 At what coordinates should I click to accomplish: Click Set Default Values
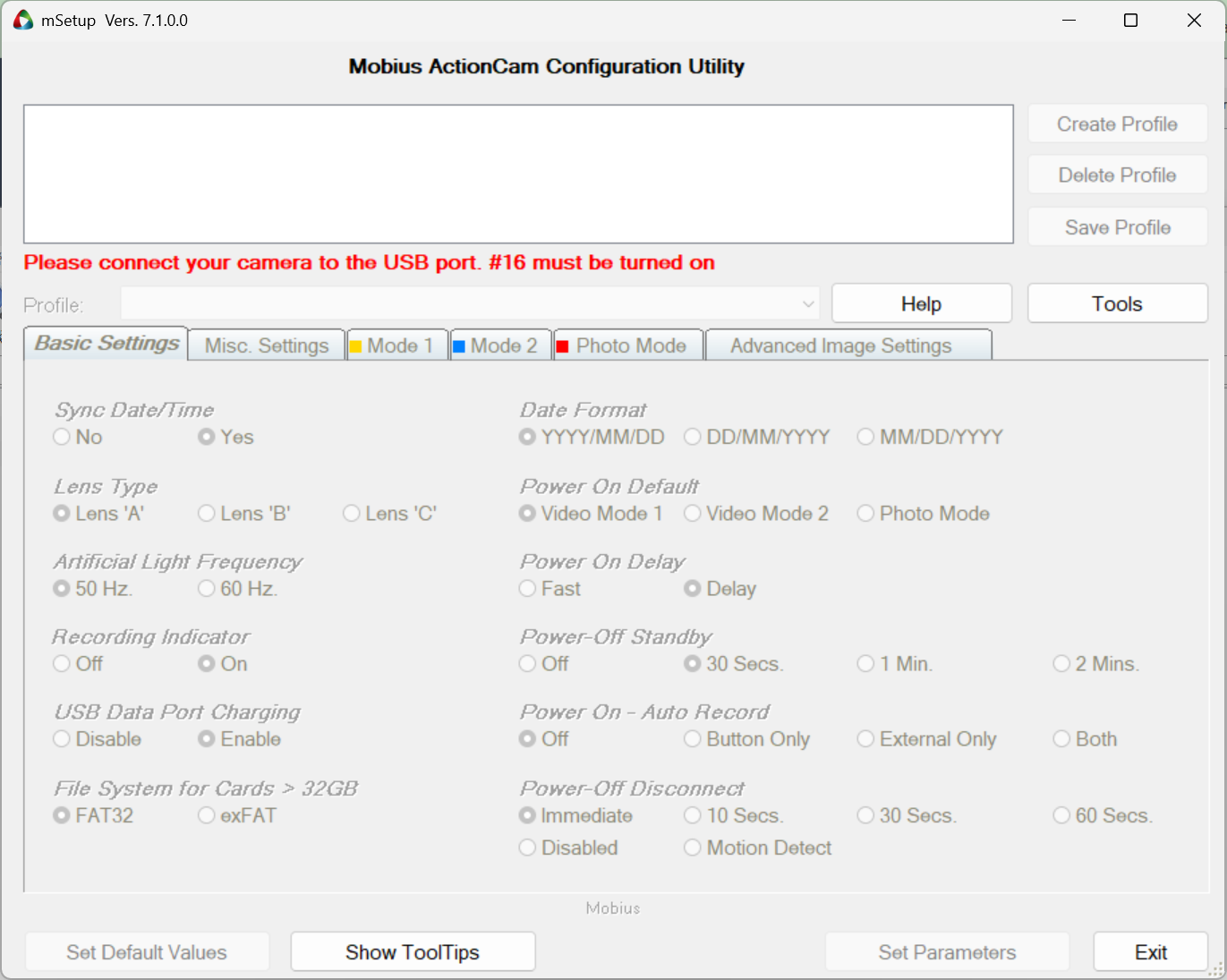(x=146, y=951)
